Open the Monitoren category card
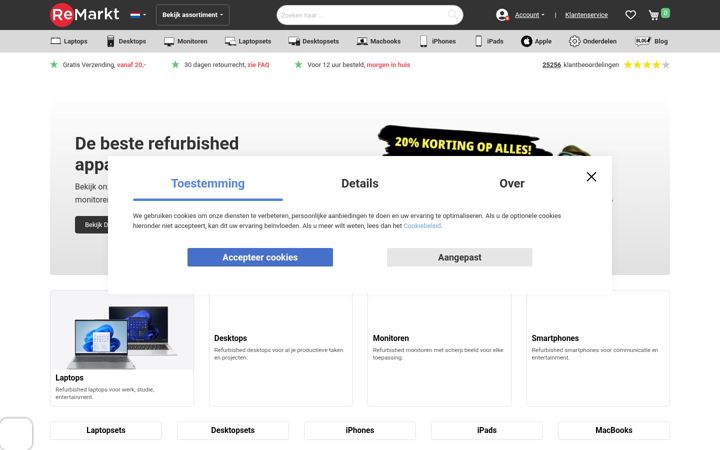Viewport: 720px width, 450px height. tap(439, 348)
